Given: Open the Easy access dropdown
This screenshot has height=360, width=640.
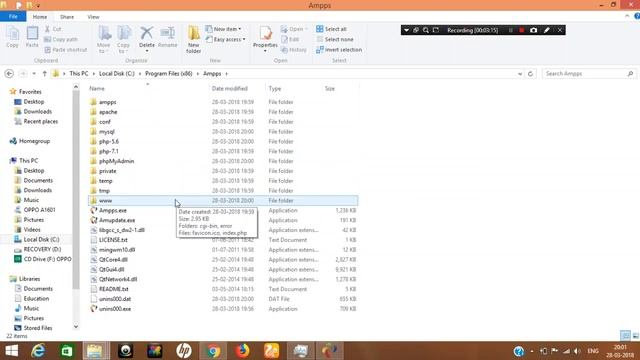Looking at the screenshot, I should (x=226, y=39).
